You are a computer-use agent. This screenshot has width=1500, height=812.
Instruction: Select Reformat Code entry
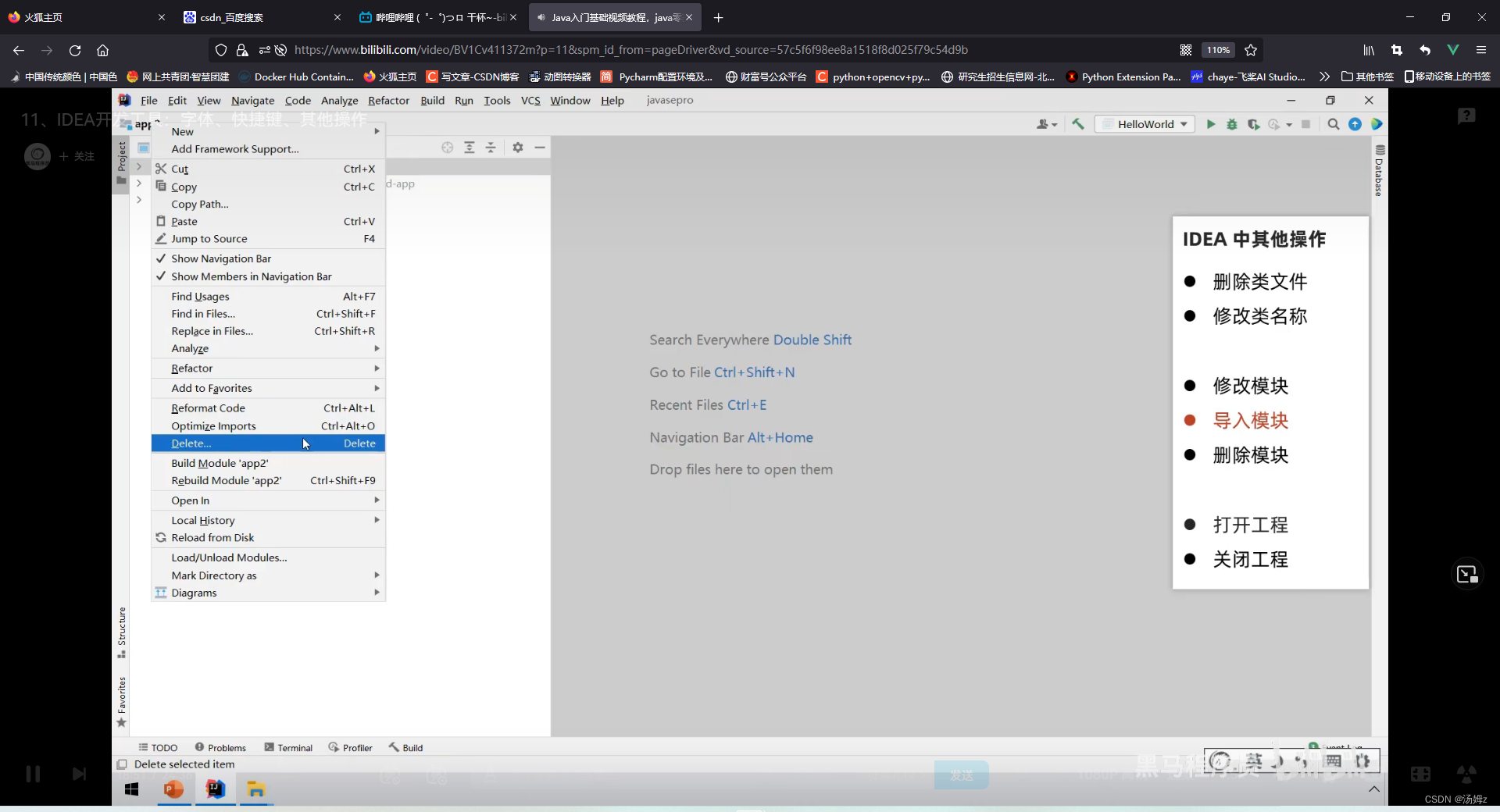268,408
